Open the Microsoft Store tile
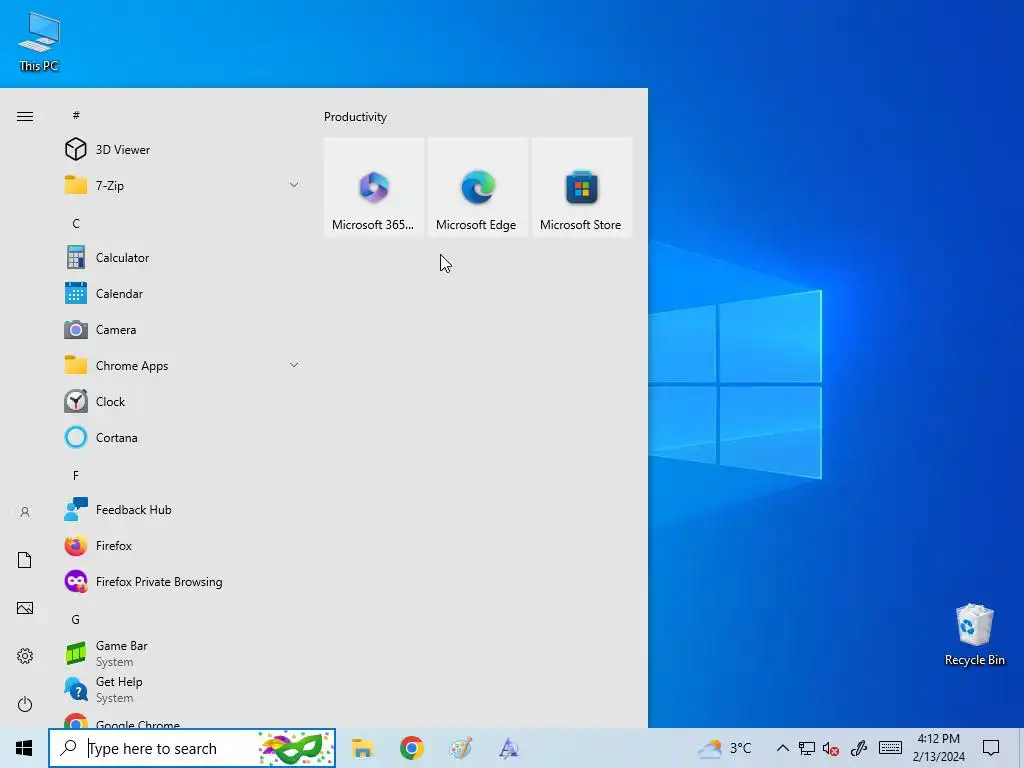The width and height of the screenshot is (1024, 768). pos(581,187)
